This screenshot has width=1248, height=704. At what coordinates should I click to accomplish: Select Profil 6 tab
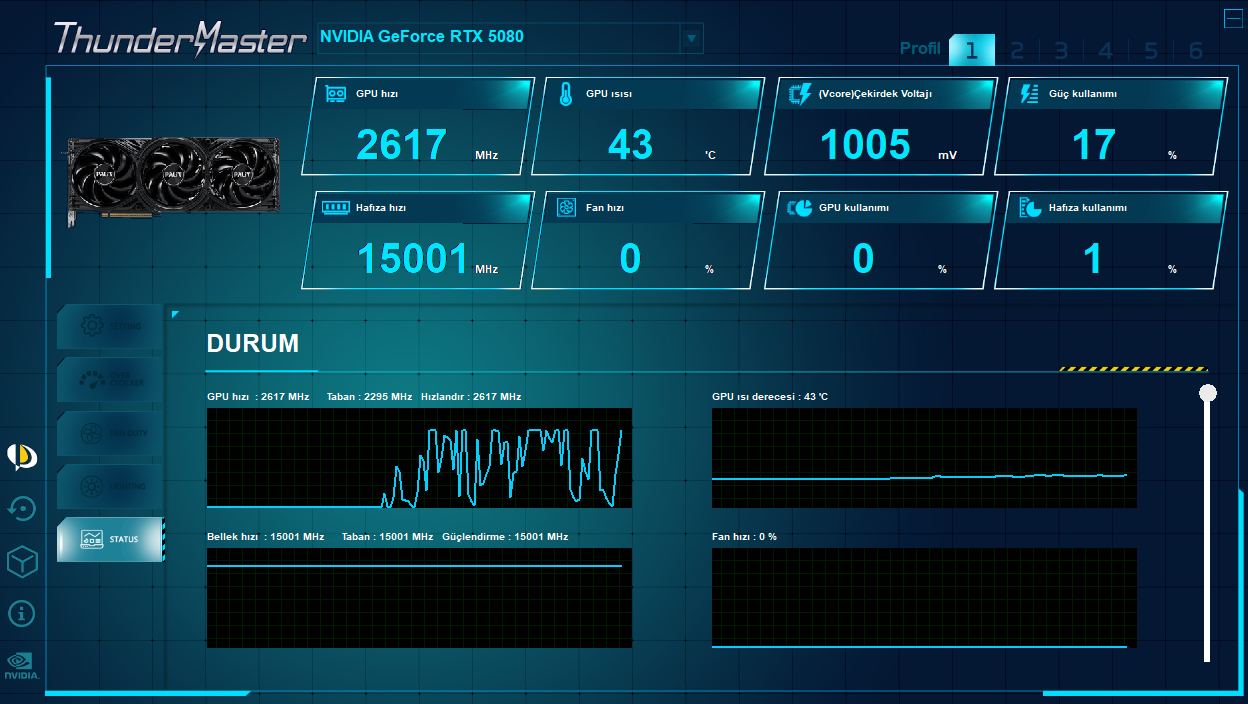[1196, 50]
